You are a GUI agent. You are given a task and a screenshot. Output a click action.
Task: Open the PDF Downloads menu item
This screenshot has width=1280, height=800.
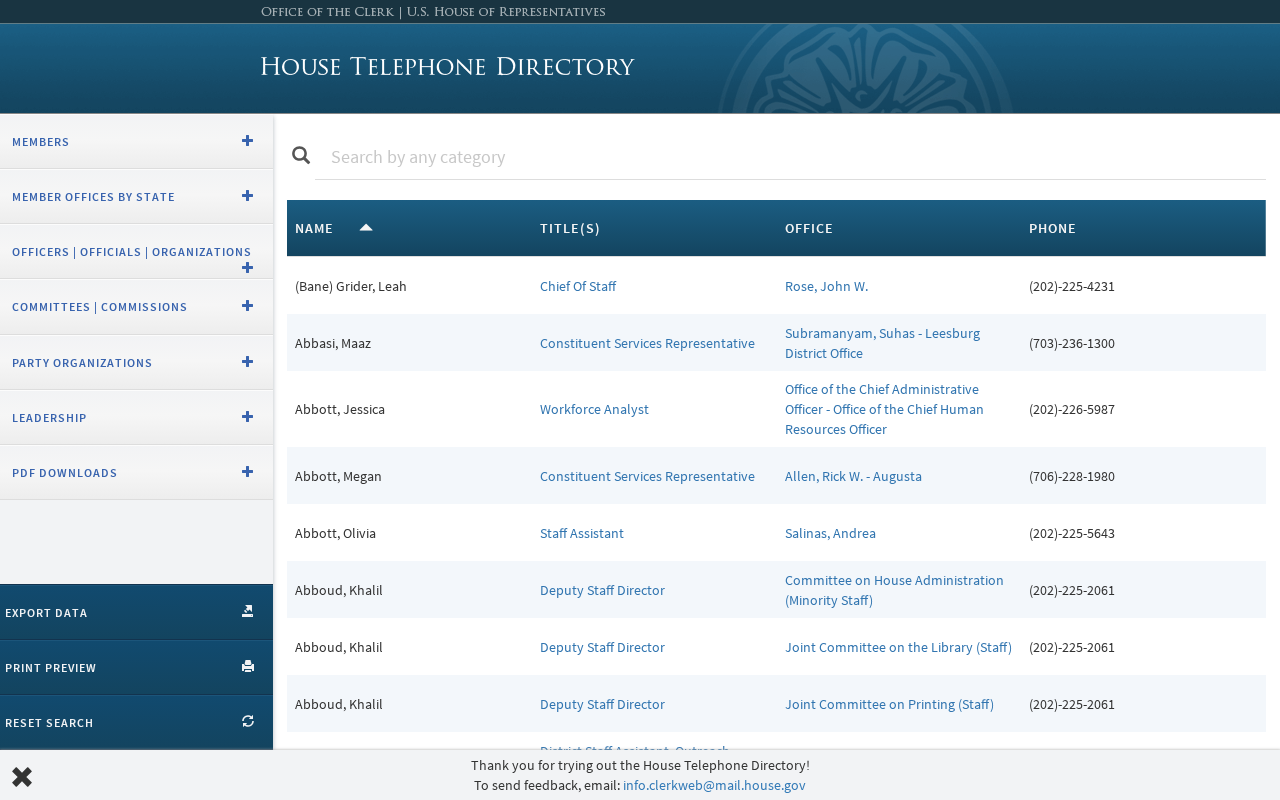[136, 472]
